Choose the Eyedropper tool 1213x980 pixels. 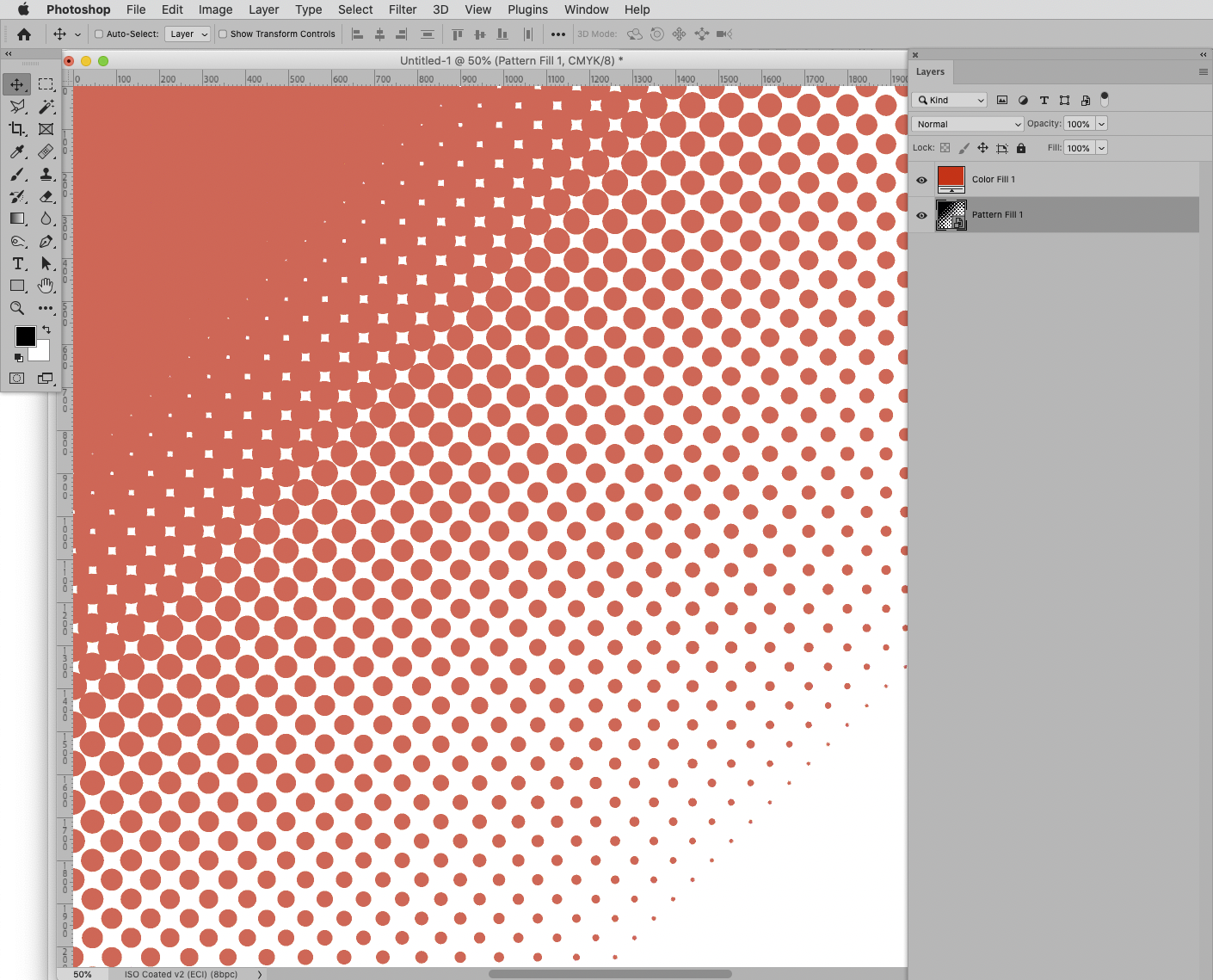pos(17,152)
